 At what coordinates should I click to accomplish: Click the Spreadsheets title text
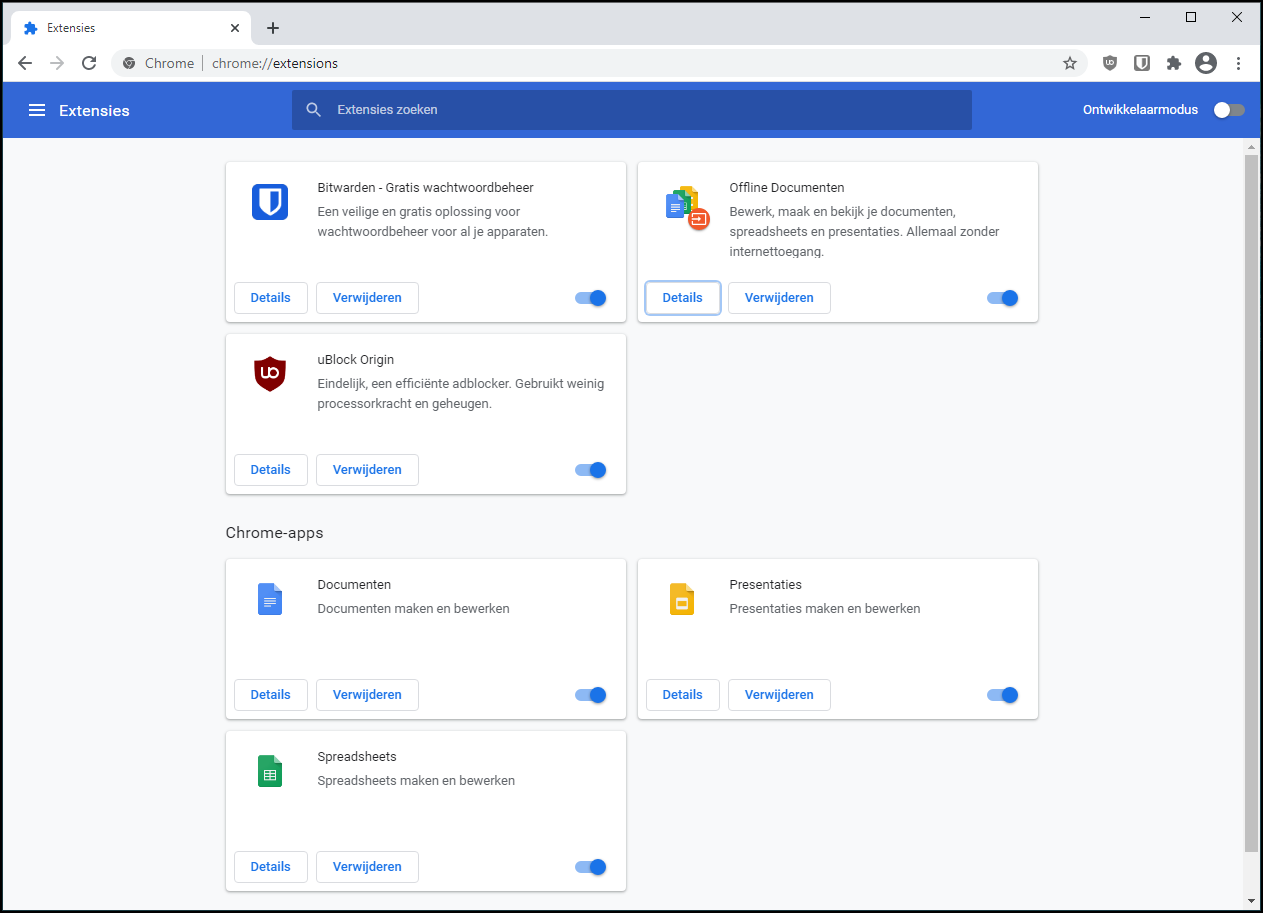click(x=357, y=757)
